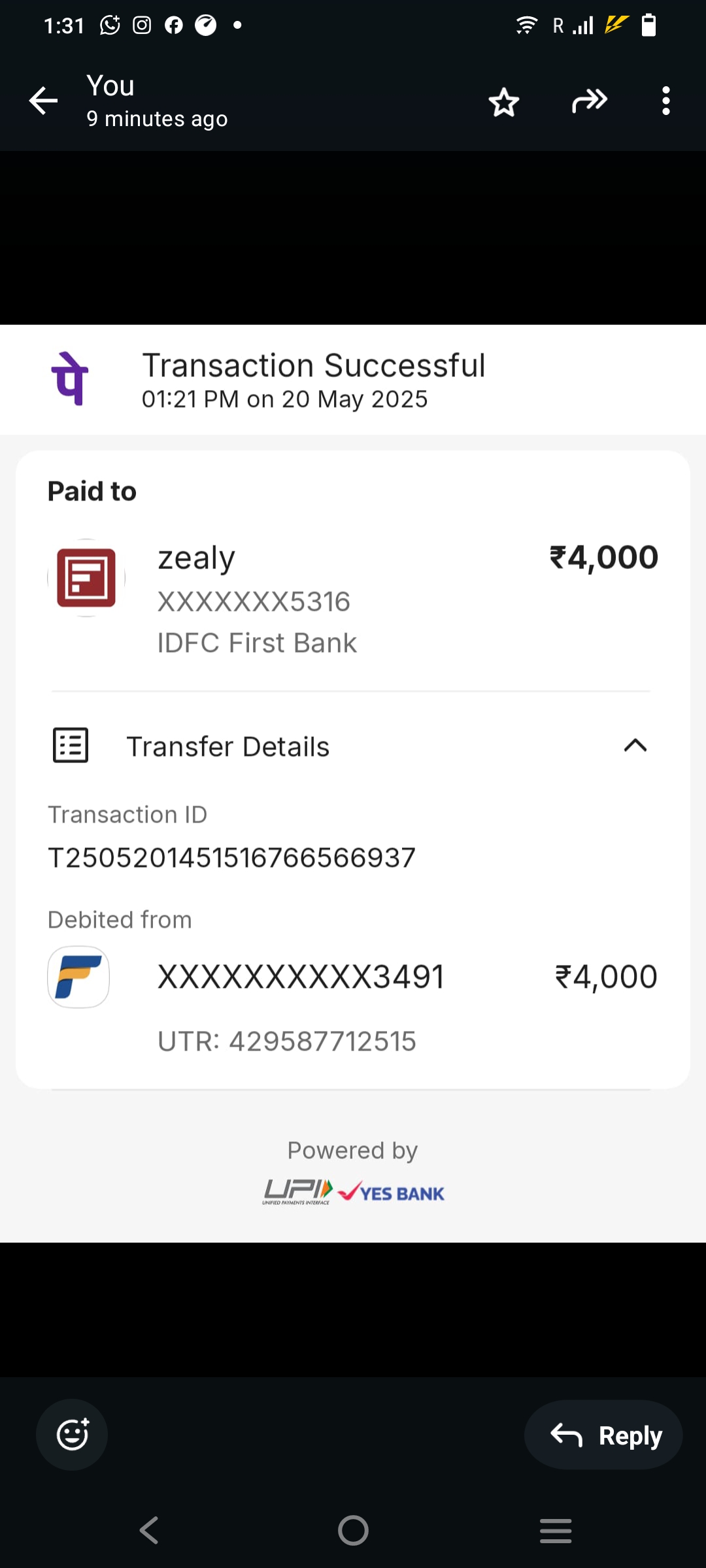Tap the Transfer Details heading
The image size is (706, 1568).
coord(227,747)
